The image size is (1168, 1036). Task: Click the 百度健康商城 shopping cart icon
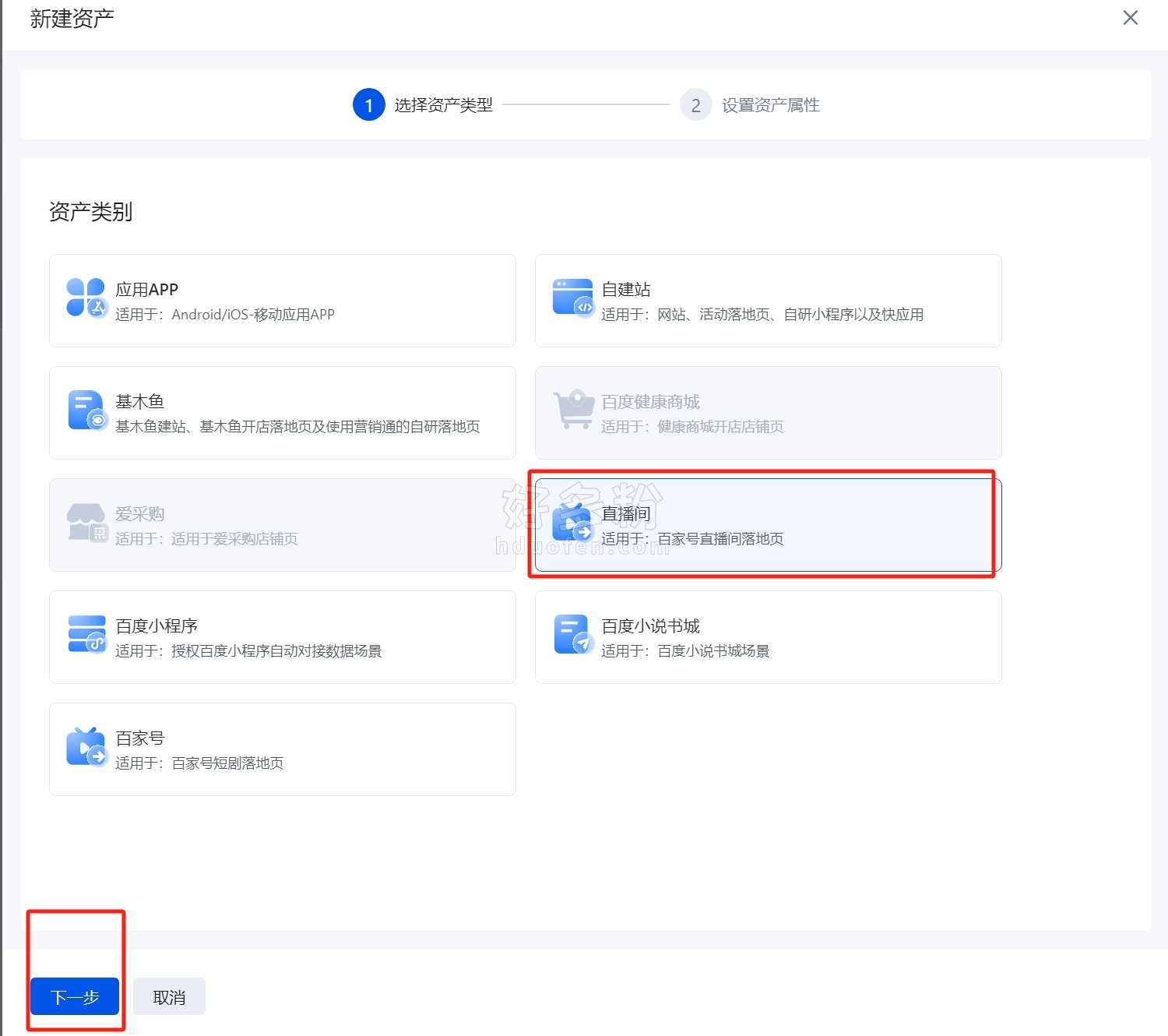pos(573,411)
